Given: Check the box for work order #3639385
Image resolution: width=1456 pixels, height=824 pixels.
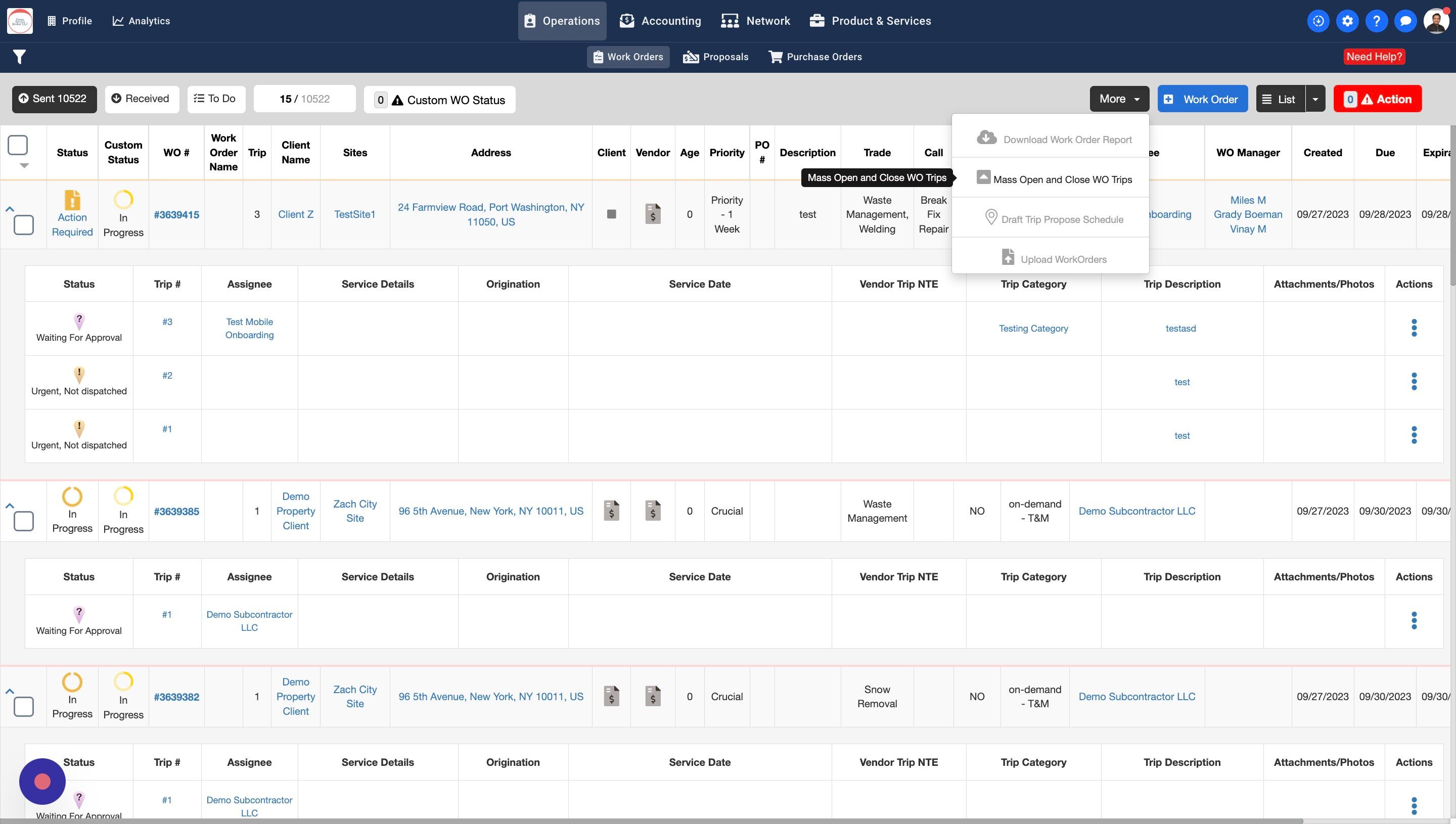Looking at the screenshot, I should point(24,521).
